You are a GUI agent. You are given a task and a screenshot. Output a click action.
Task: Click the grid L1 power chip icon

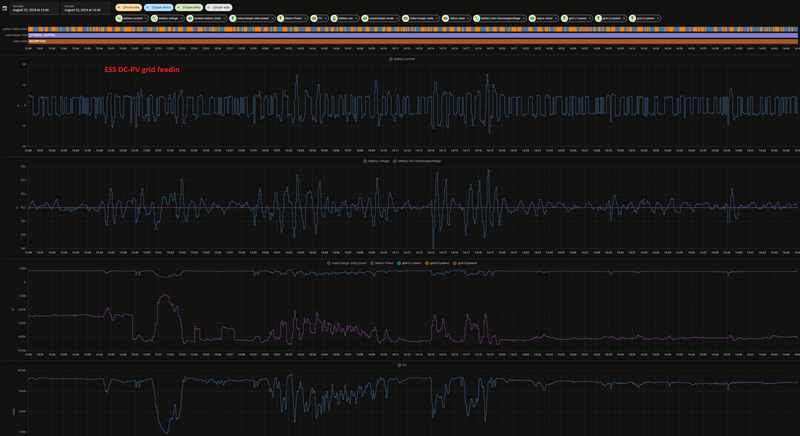(564, 18)
